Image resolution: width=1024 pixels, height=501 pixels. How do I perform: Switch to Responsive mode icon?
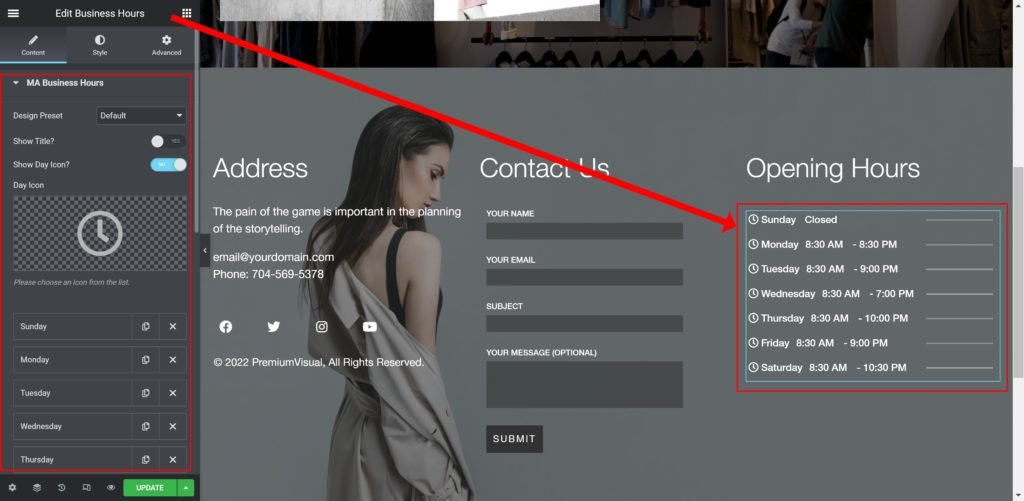coord(86,488)
